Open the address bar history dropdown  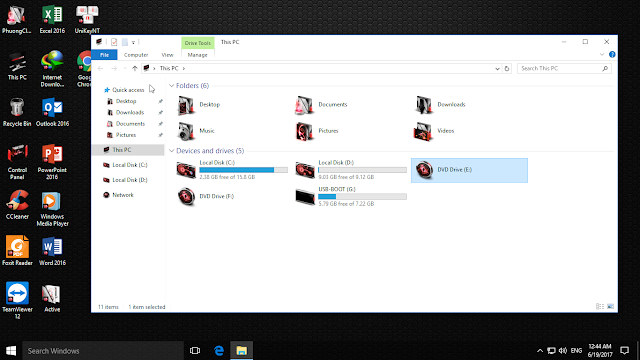(x=497, y=69)
